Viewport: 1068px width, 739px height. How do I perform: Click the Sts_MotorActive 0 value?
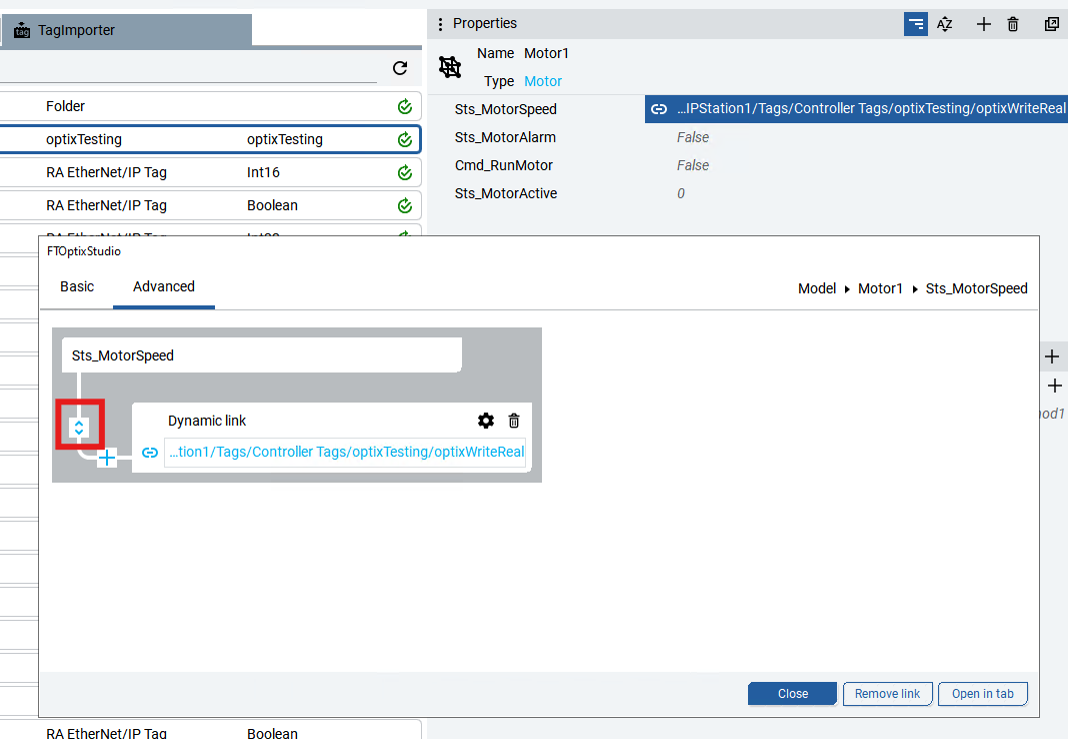(680, 193)
